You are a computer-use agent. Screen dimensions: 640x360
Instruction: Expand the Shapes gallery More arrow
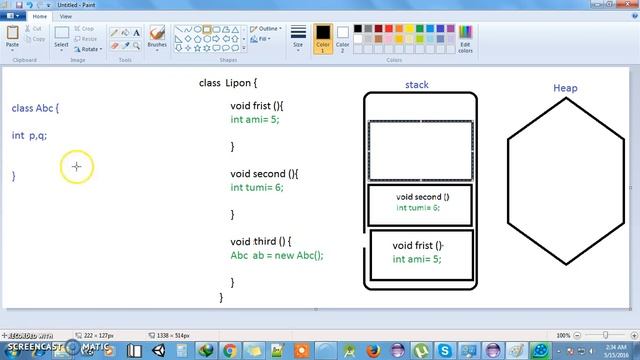[244, 48]
